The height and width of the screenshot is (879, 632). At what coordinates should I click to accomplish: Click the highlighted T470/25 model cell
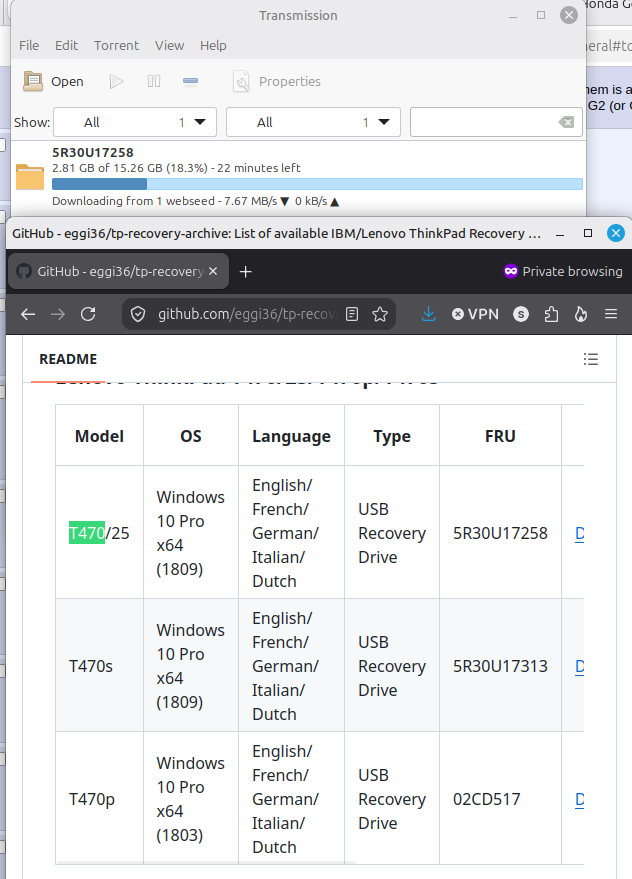[x=99, y=533]
